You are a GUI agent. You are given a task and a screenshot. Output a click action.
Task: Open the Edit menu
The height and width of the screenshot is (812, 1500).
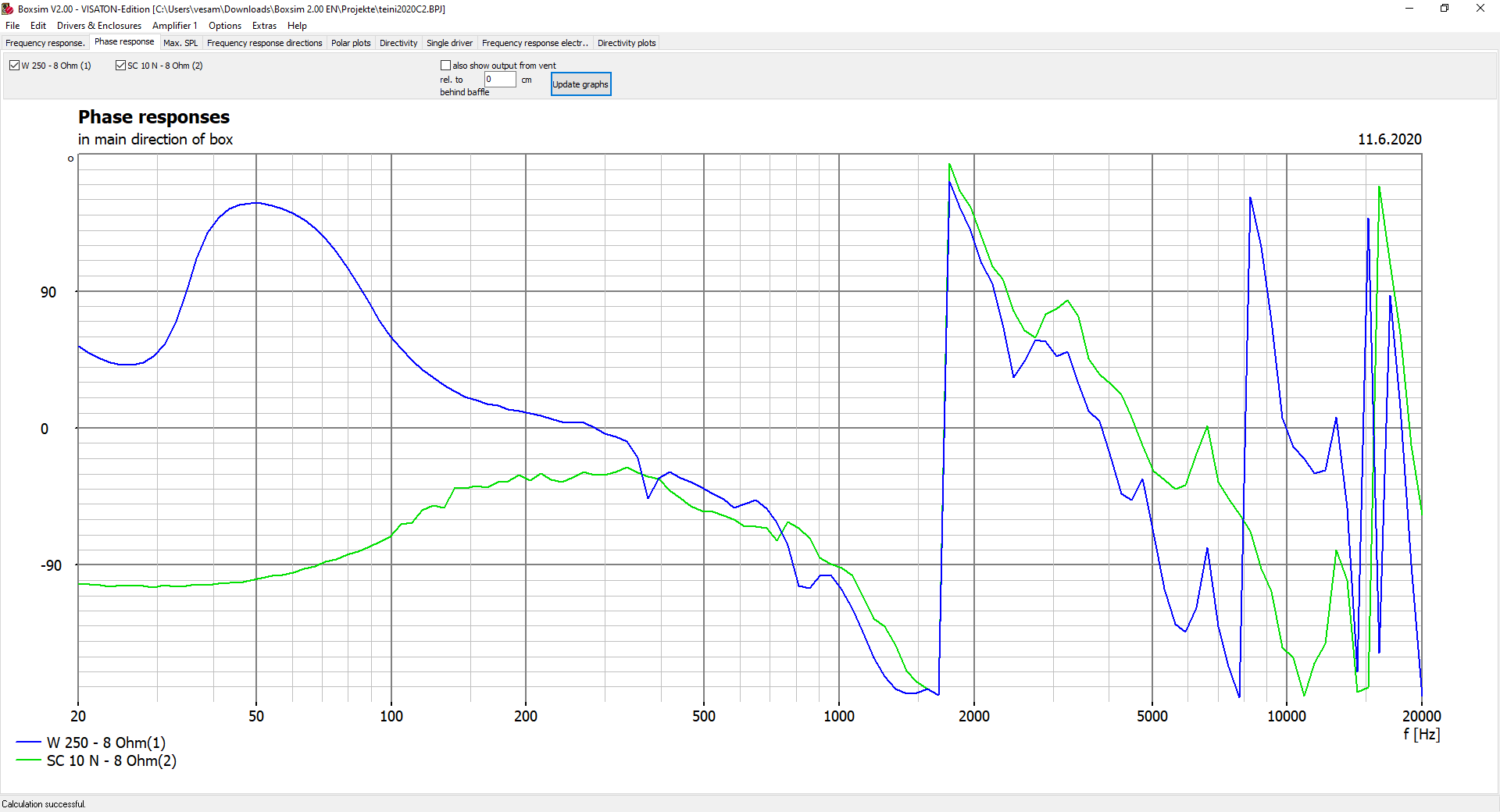[x=38, y=26]
